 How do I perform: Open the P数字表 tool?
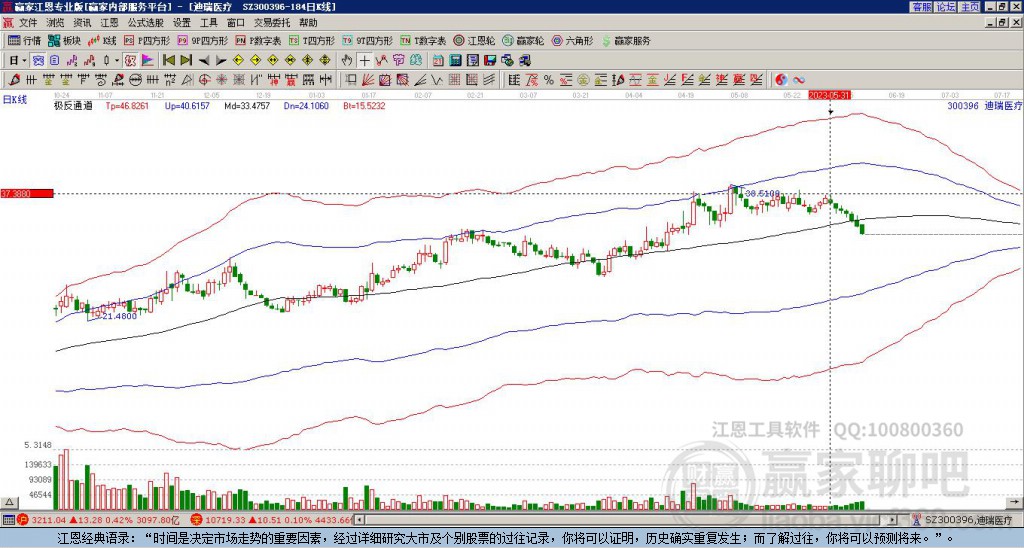[258, 40]
